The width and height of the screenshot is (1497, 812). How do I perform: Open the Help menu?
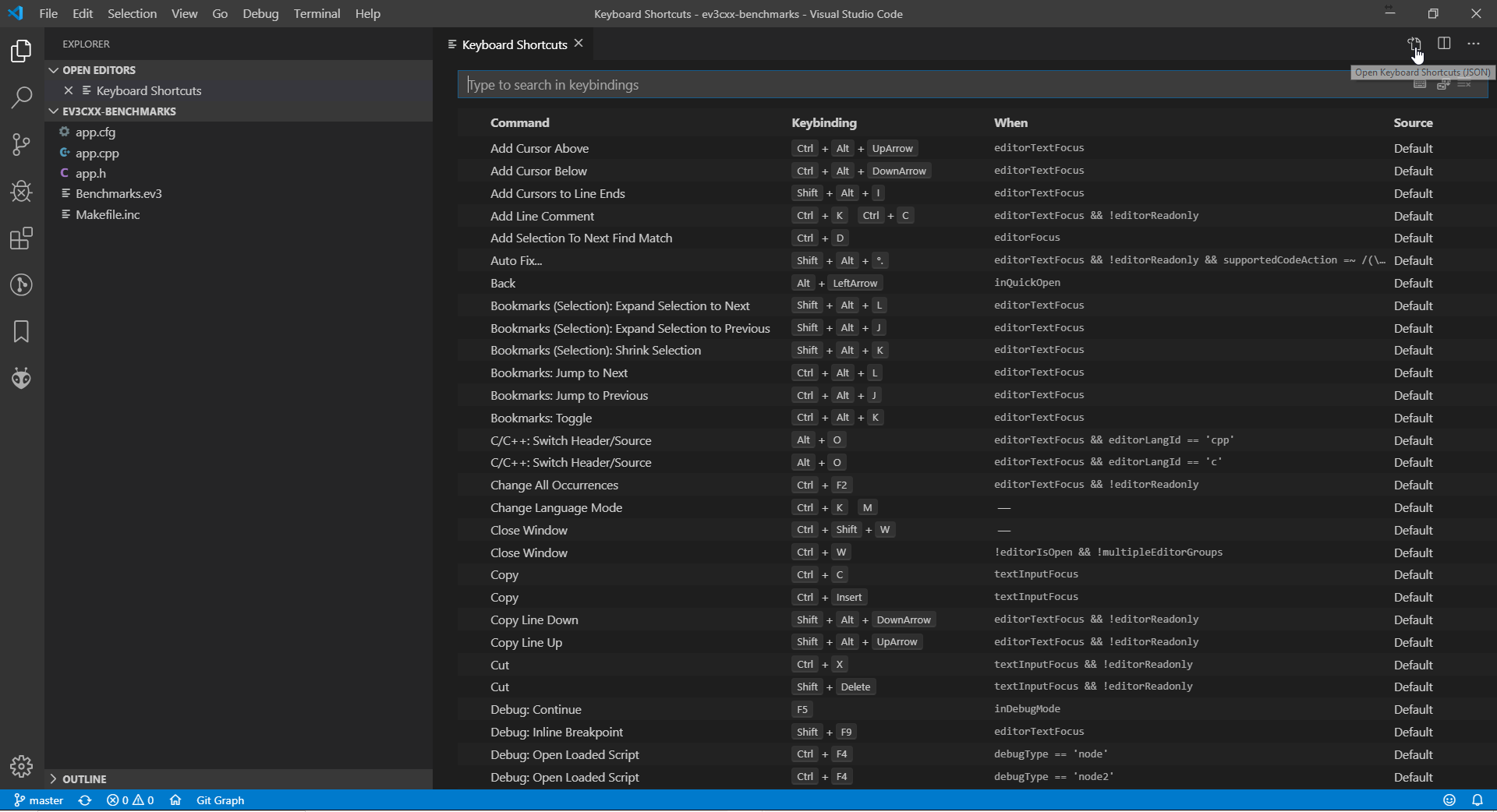367,13
